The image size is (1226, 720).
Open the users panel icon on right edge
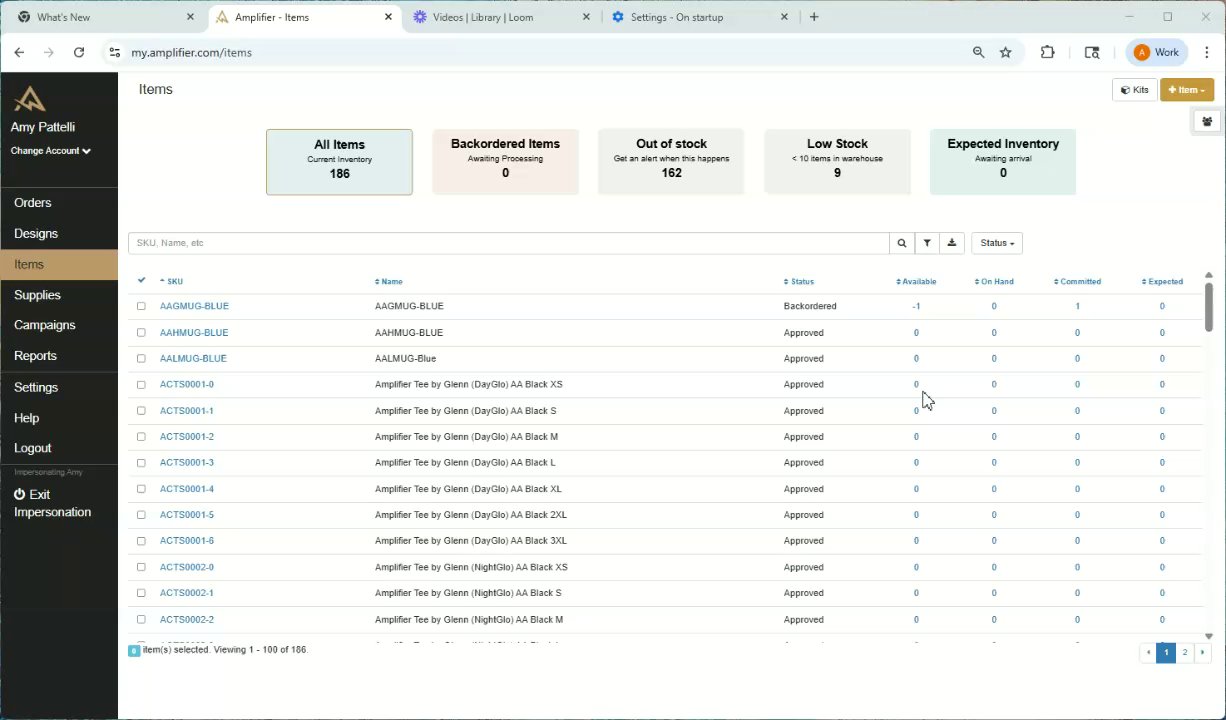[1208, 121]
